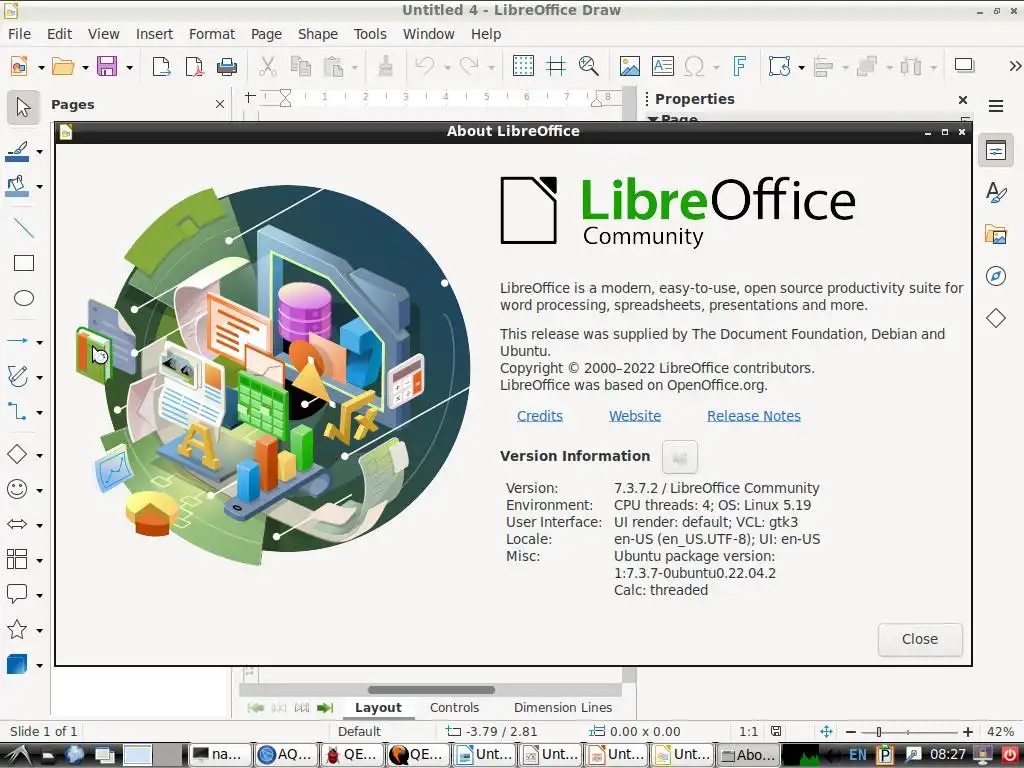Switch to the Controls layer tab
The image size is (1024, 768).
click(455, 707)
